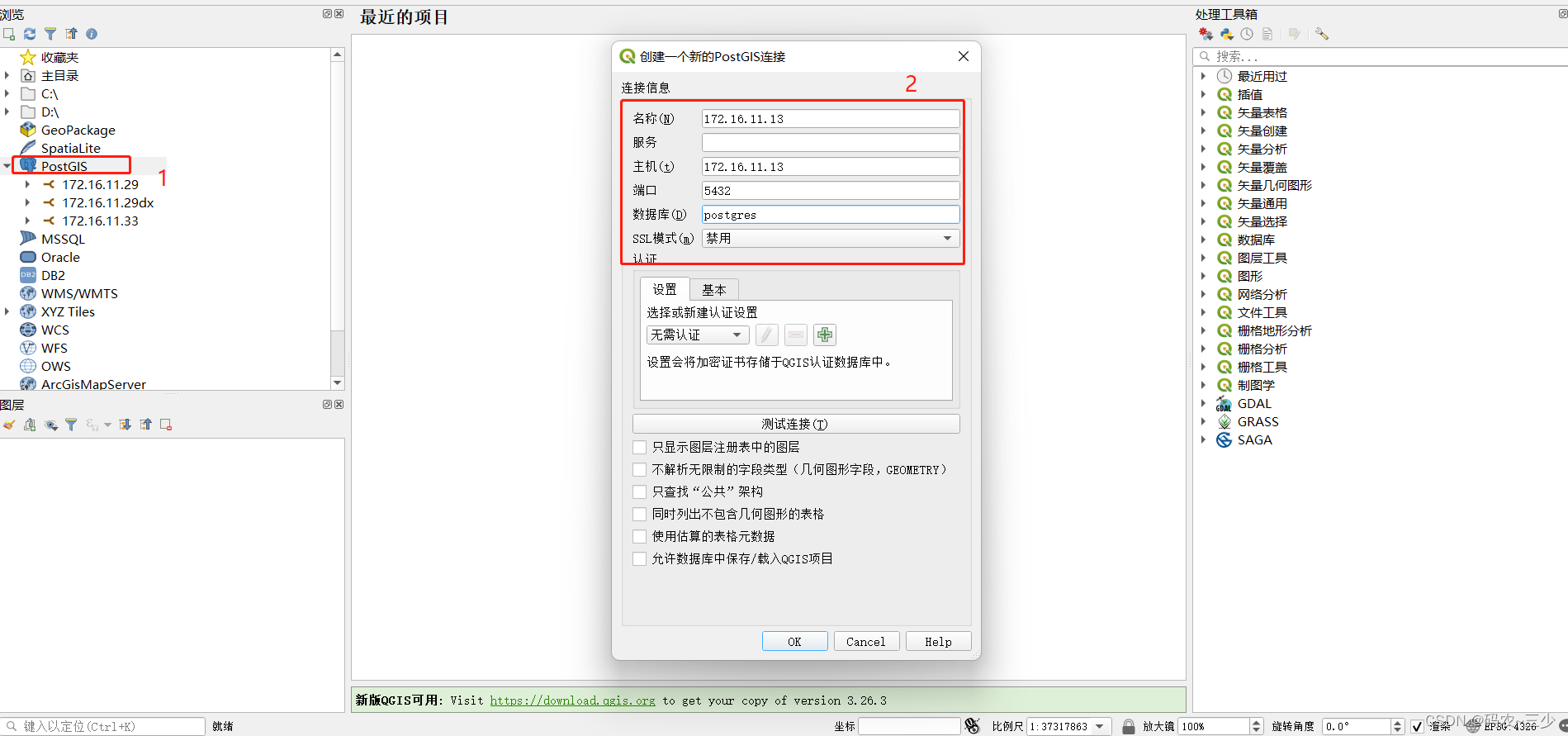Toggle the render checkbox in status bar

[1417, 726]
